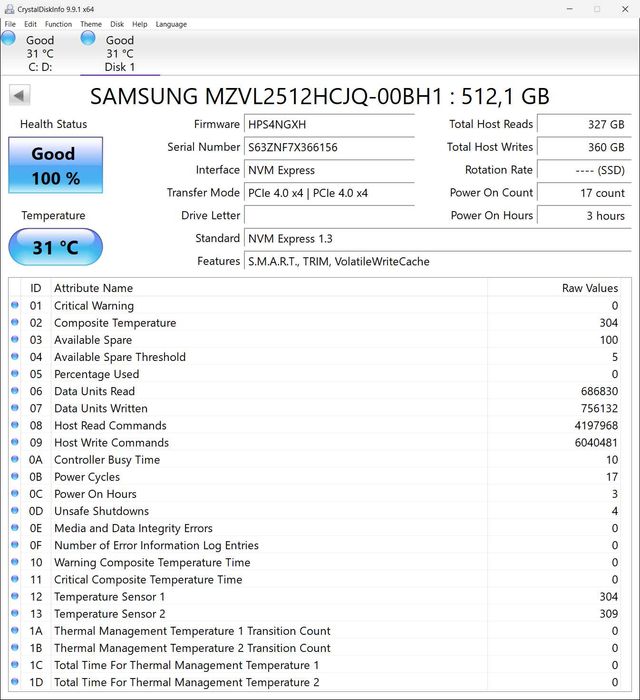This screenshot has height=700, width=640.
Task: Select the Unsafe Shutdowns attribute name
Action: point(101,511)
